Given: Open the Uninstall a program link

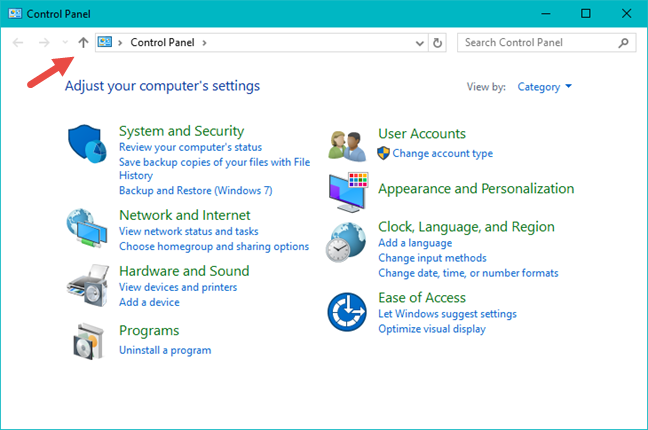Looking at the screenshot, I should pyautogui.click(x=165, y=350).
